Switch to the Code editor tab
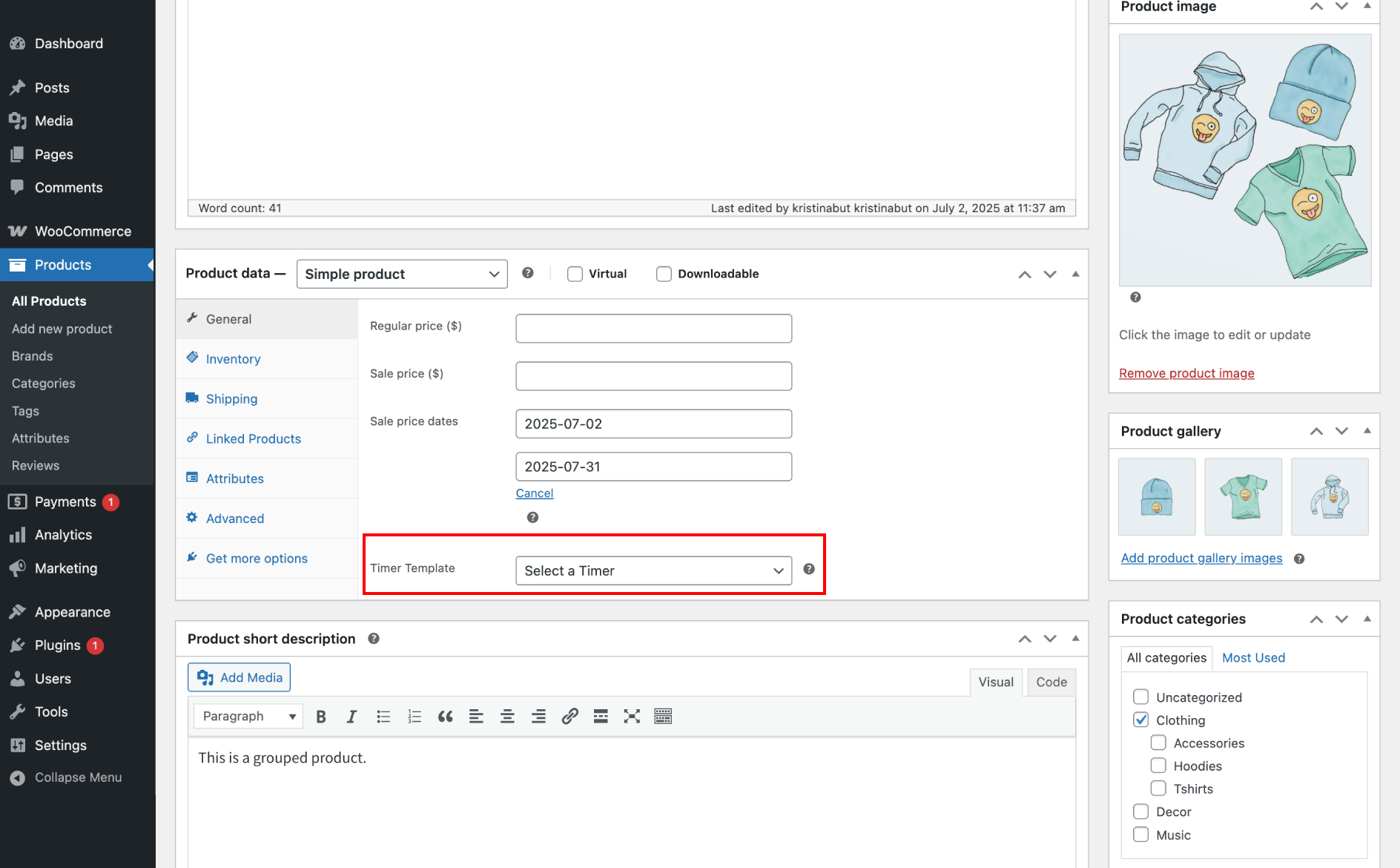 point(1051,683)
